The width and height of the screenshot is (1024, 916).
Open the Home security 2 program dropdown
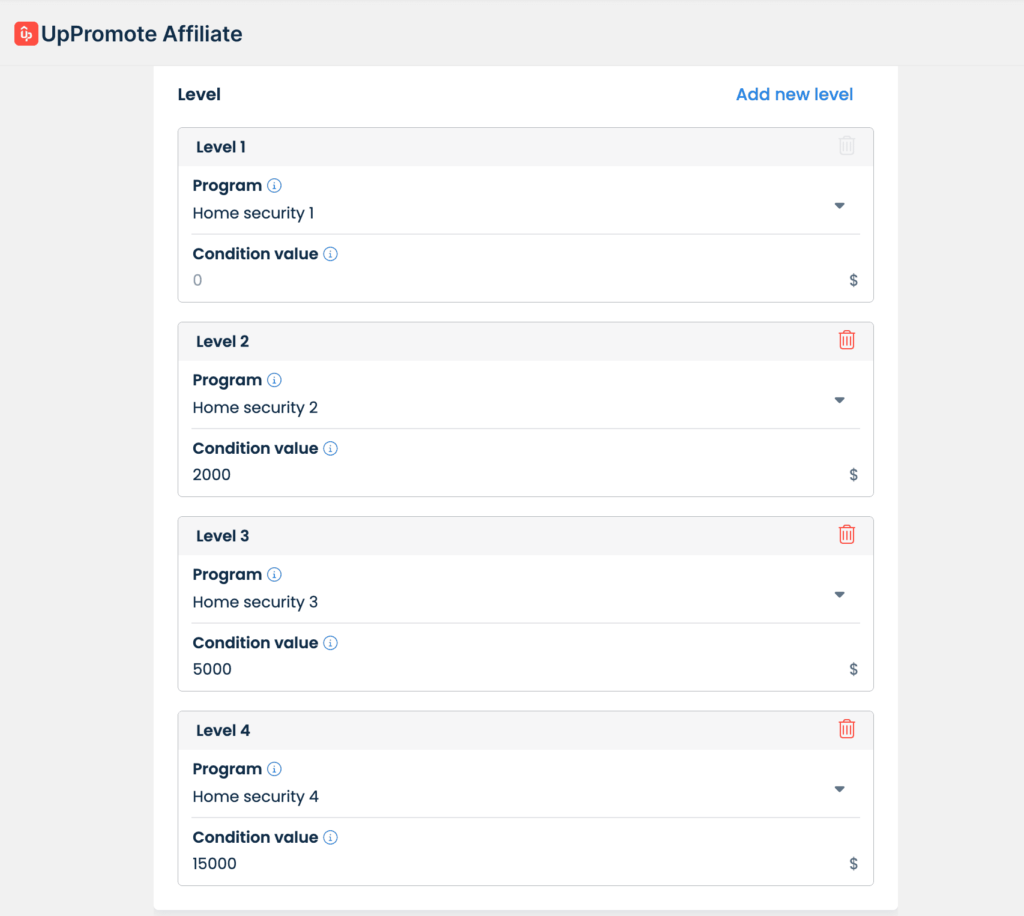(838, 400)
